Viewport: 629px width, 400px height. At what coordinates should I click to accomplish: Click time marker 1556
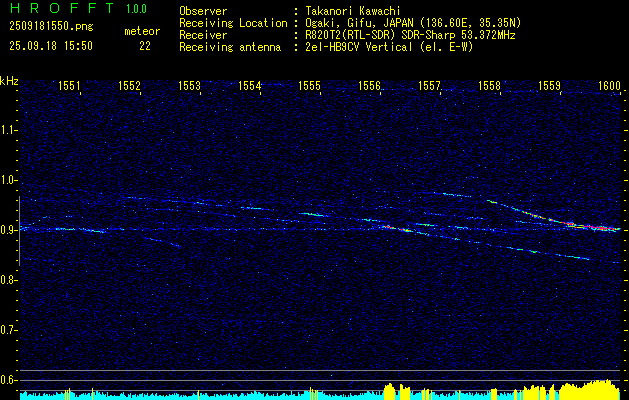[369, 85]
